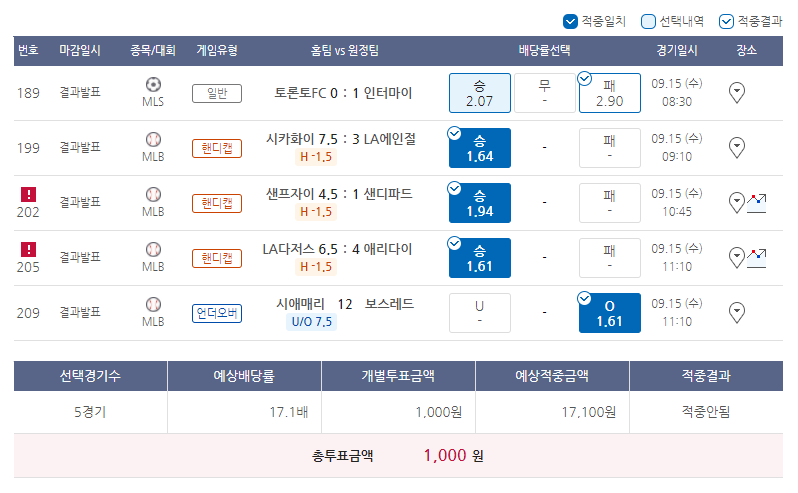This screenshot has height=493, width=798.
Task: Click the 마감일시 column header
Action: (x=80, y=50)
